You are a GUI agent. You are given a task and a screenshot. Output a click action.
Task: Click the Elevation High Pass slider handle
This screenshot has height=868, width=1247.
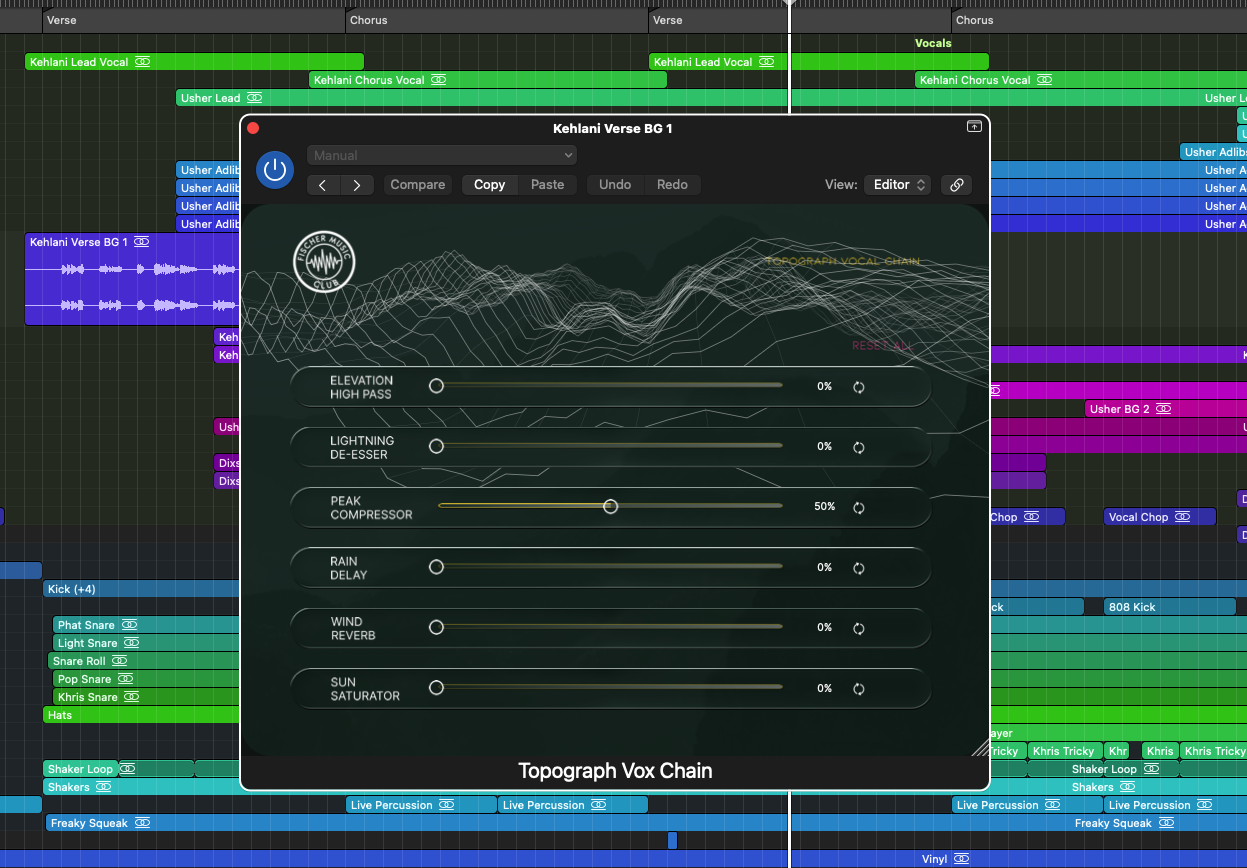436,385
